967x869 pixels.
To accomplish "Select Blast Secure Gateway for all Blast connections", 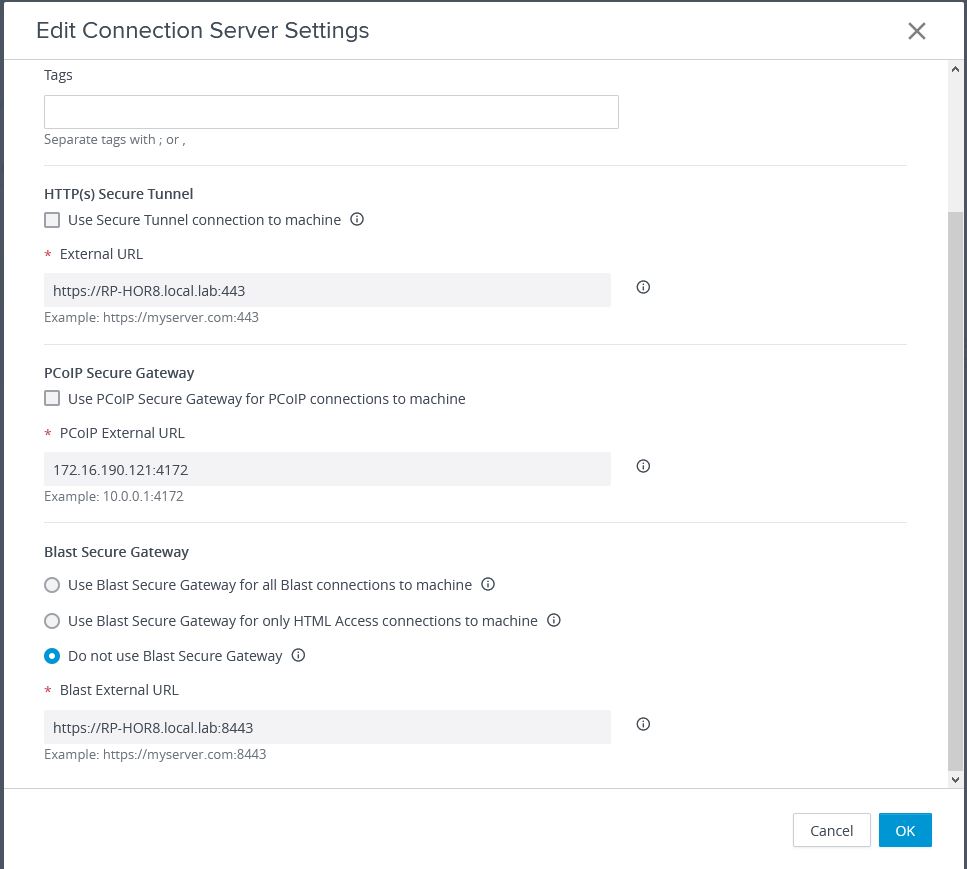I will coord(52,585).
